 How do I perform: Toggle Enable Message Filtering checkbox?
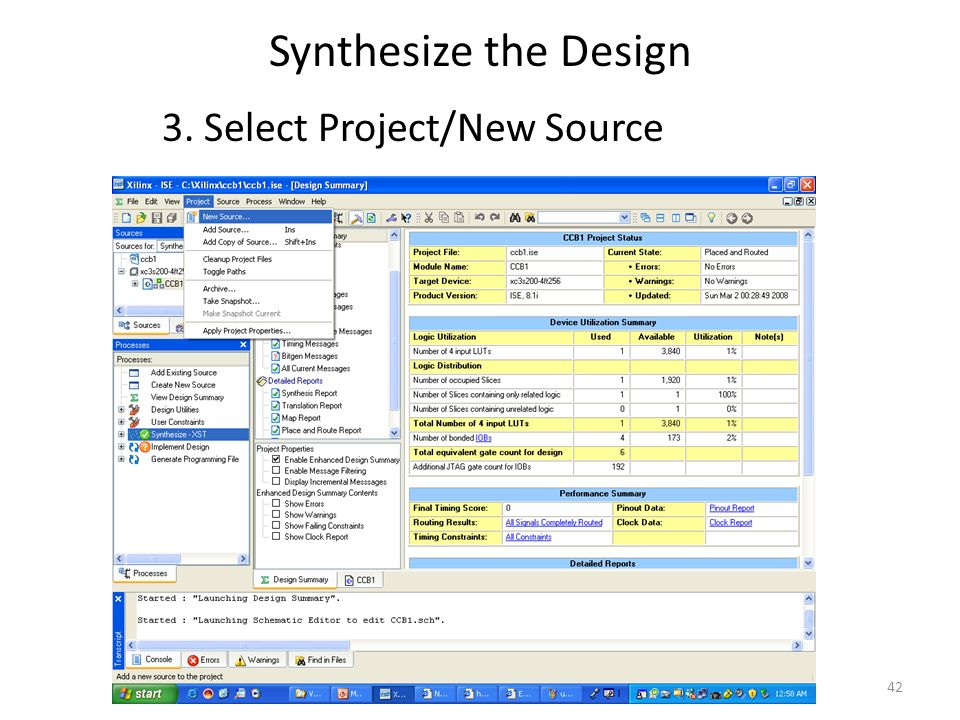click(276, 471)
